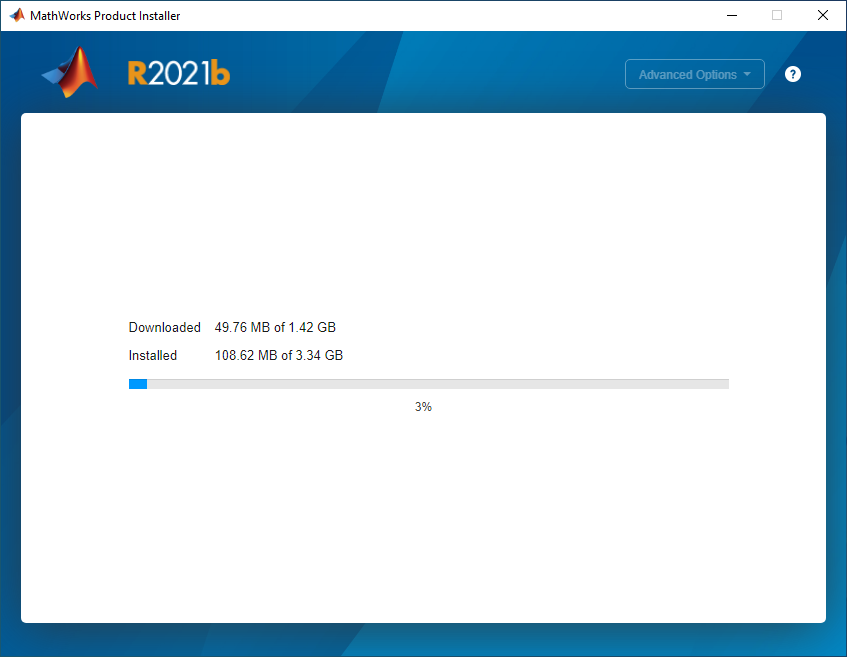Viewport: 847px width, 657px height.
Task: Click empty white area above Downloaded row
Action: [423, 220]
